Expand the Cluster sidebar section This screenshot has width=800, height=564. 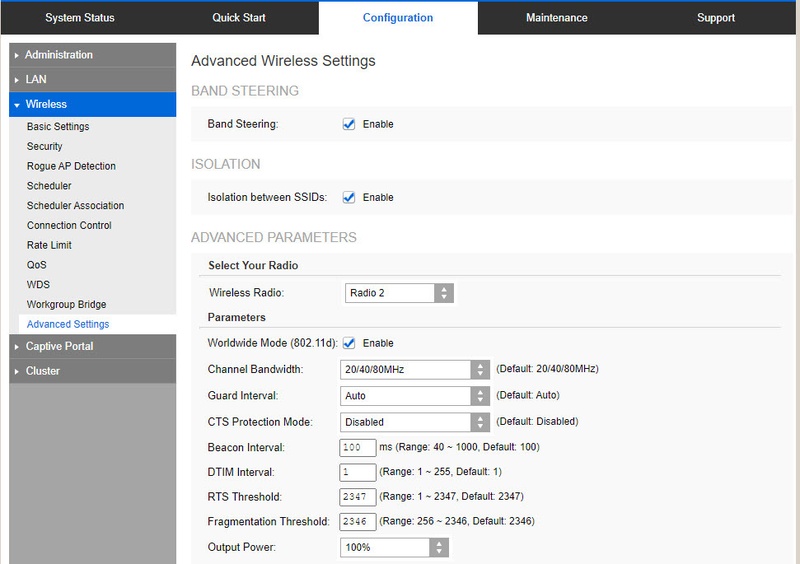tap(43, 371)
